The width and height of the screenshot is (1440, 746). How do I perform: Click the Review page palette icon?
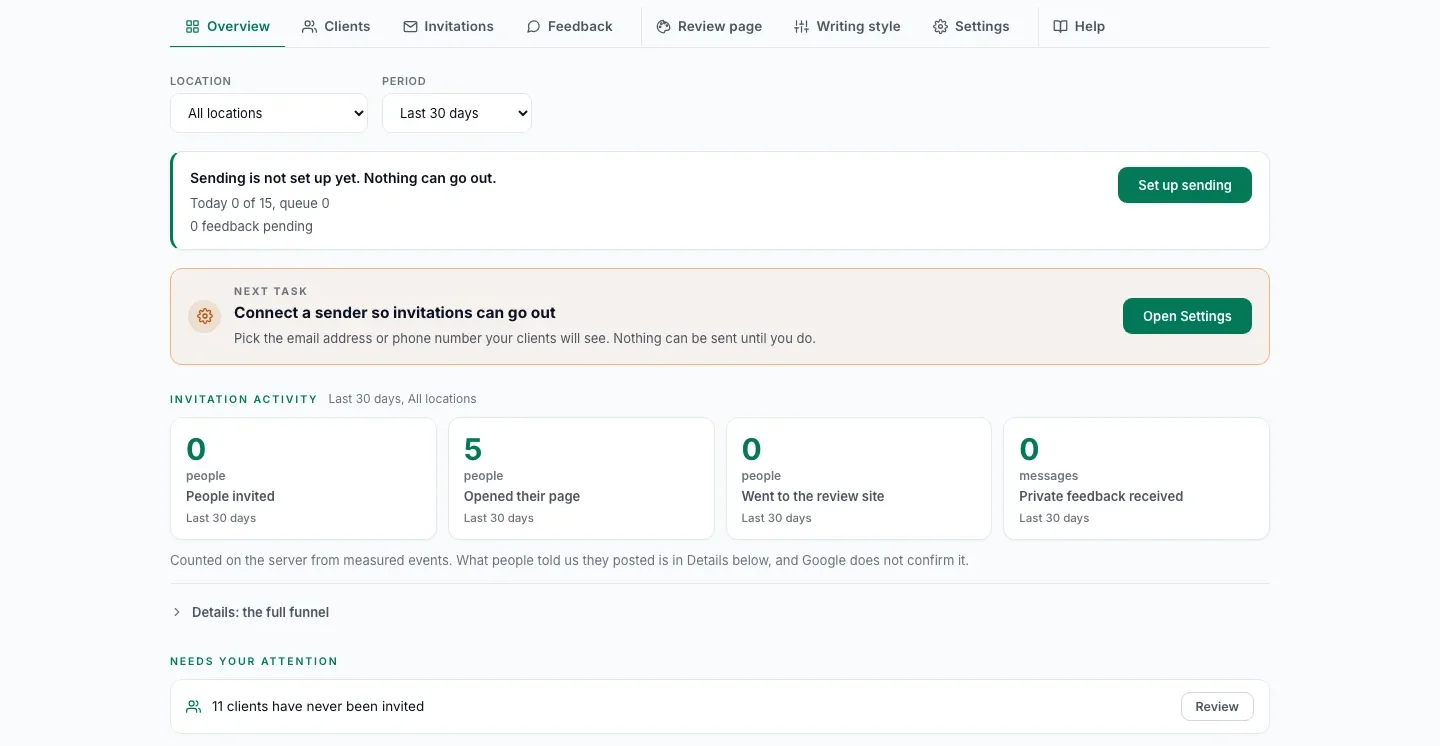tap(663, 27)
